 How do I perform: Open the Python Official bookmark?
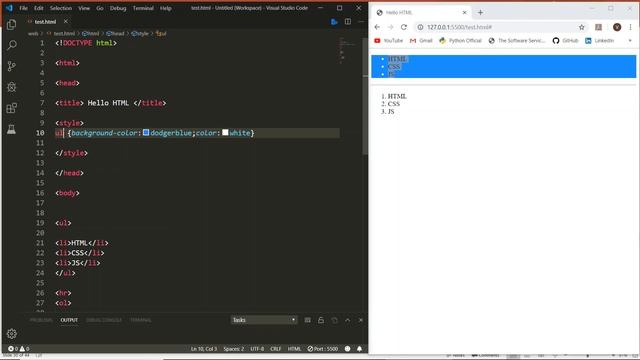coord(460,40)
